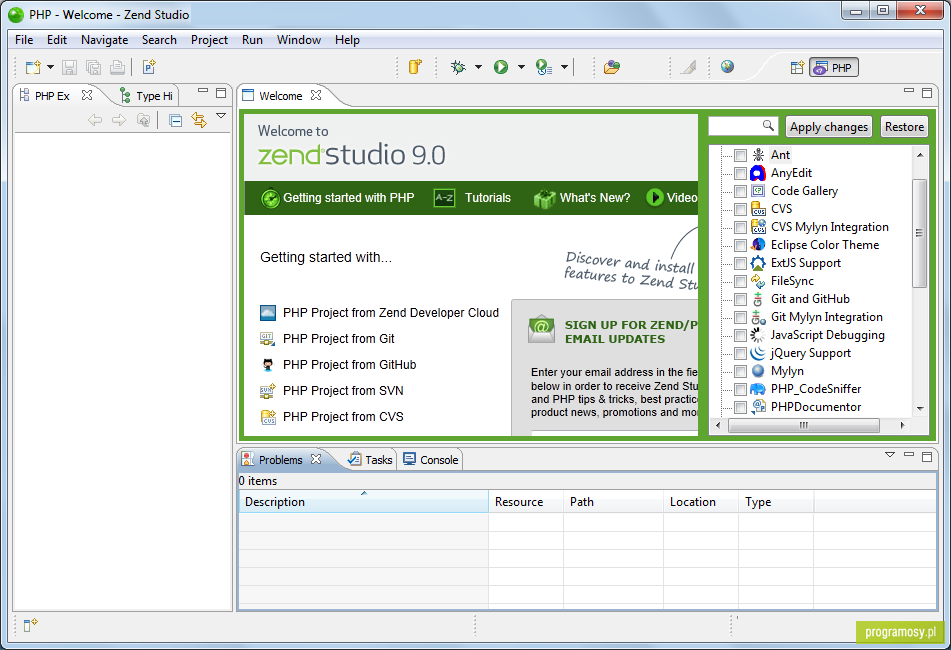Image resolution: width=951 pixels, height=650 pixels.
Task: Open the File menu
Action: click(24, 40)
